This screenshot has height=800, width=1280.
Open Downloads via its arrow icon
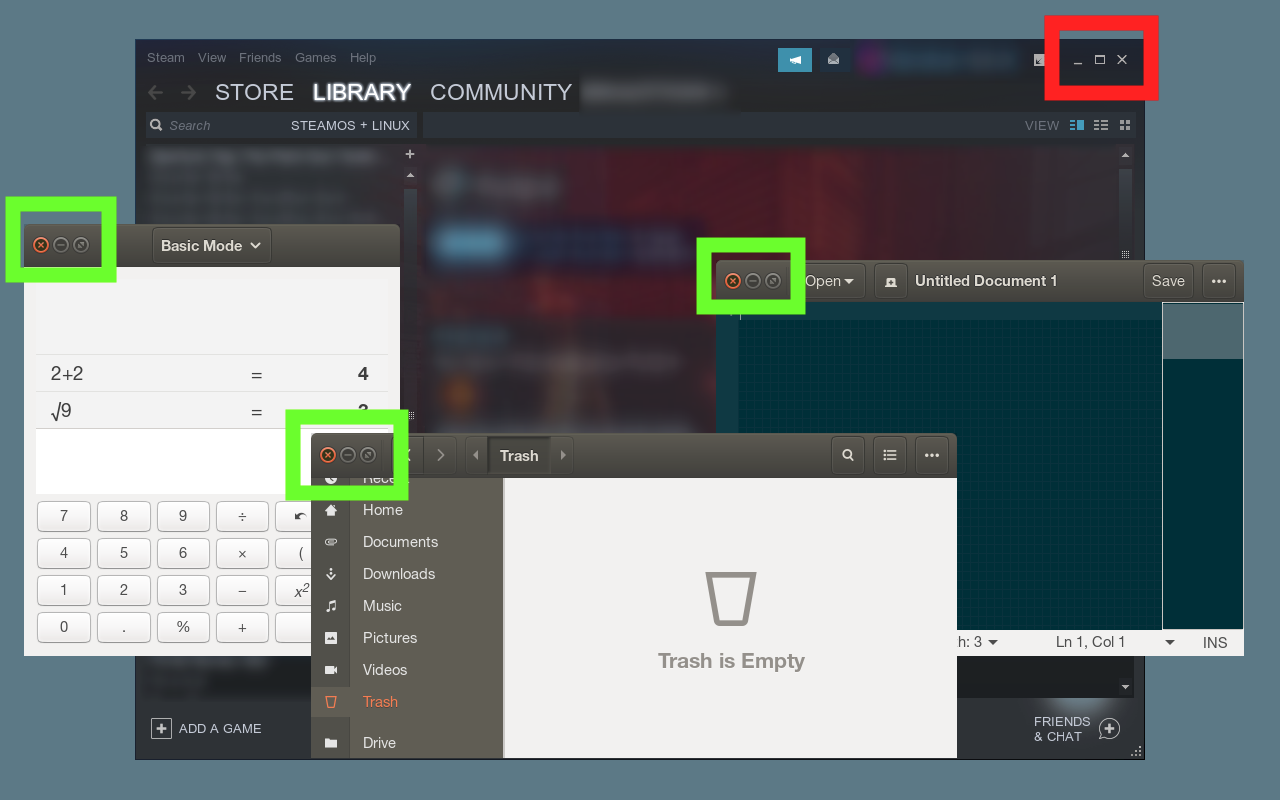(x=331, y=574)
